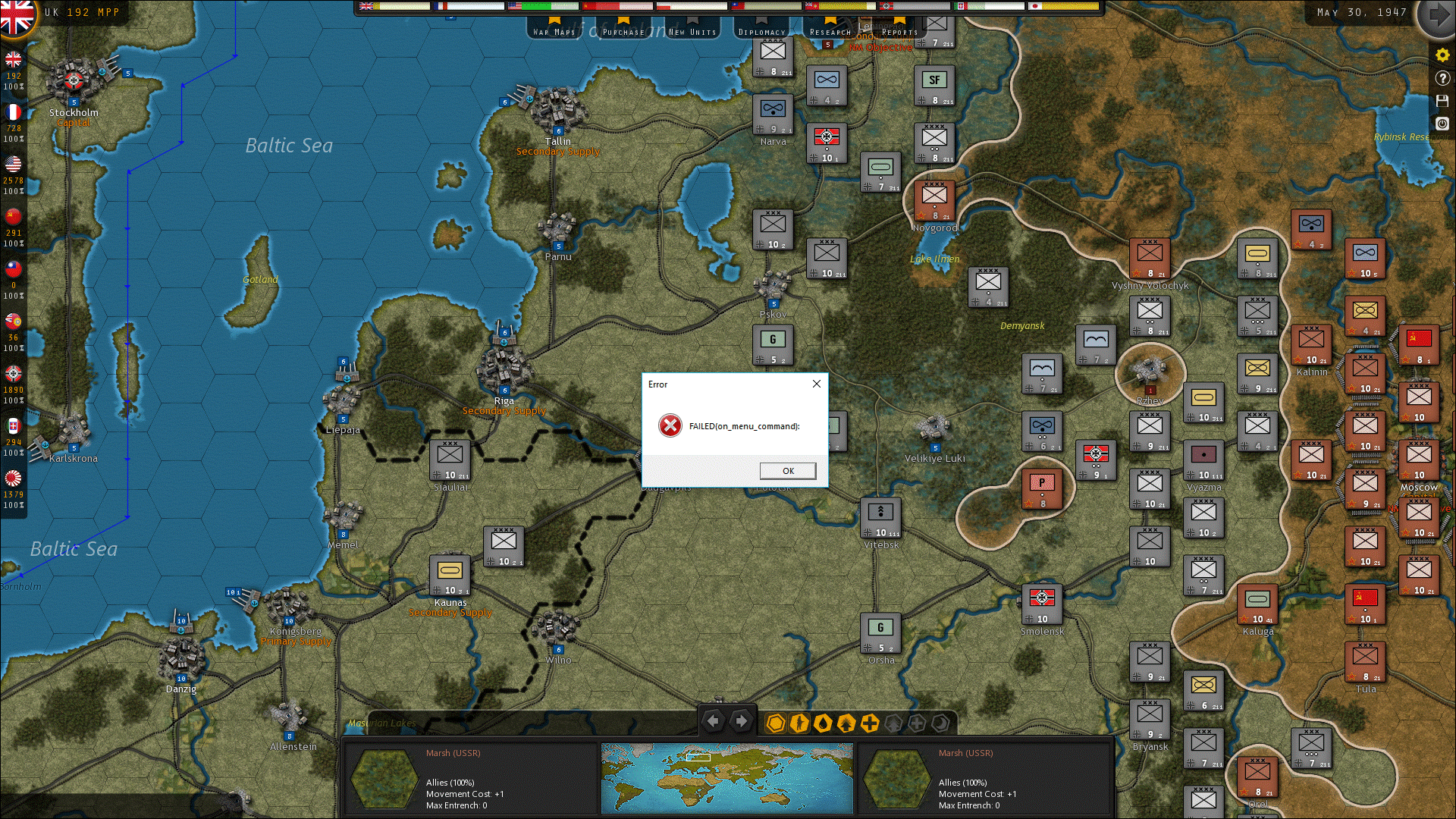The width and height of the screenshot is (1456, 819).
Task: Select the G garrison unit at Orsha
Action: tap(880, 633)
